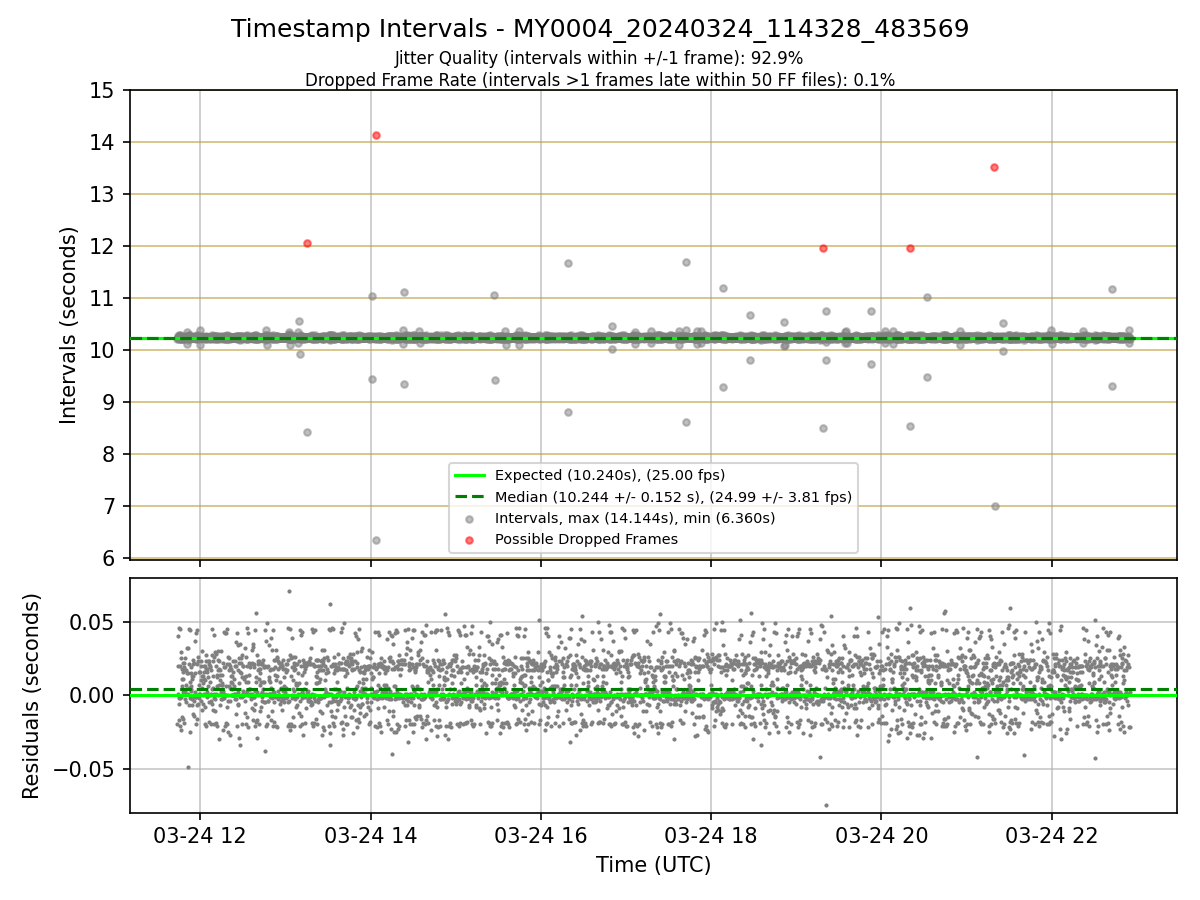Click the residuals tick label '0.00'

pos(94,696)
